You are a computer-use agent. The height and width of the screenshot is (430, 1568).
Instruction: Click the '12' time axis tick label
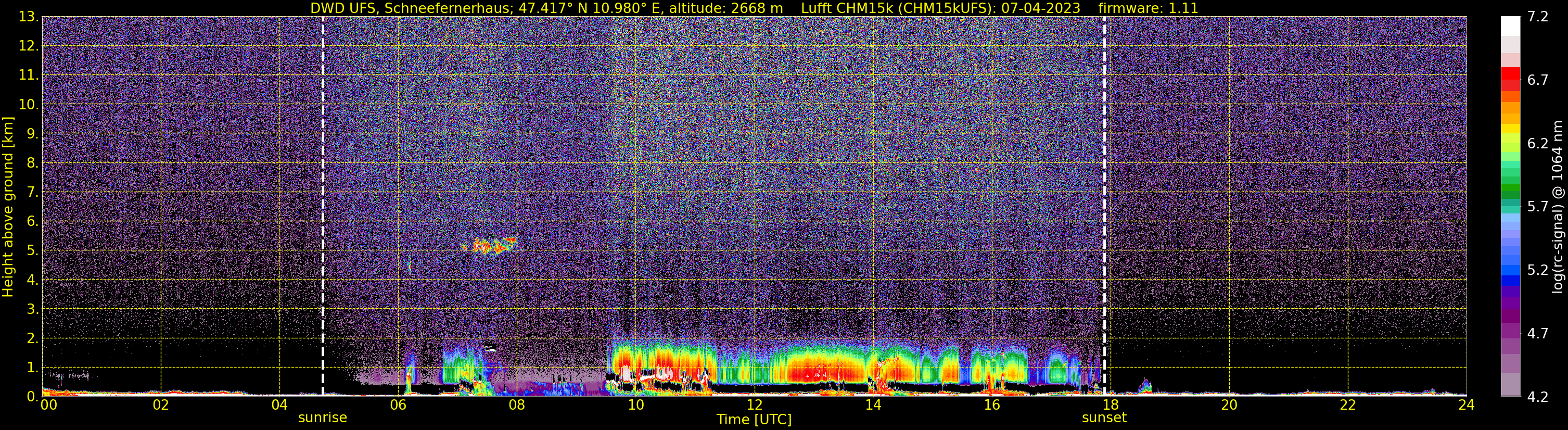click(x=754, y=405)
